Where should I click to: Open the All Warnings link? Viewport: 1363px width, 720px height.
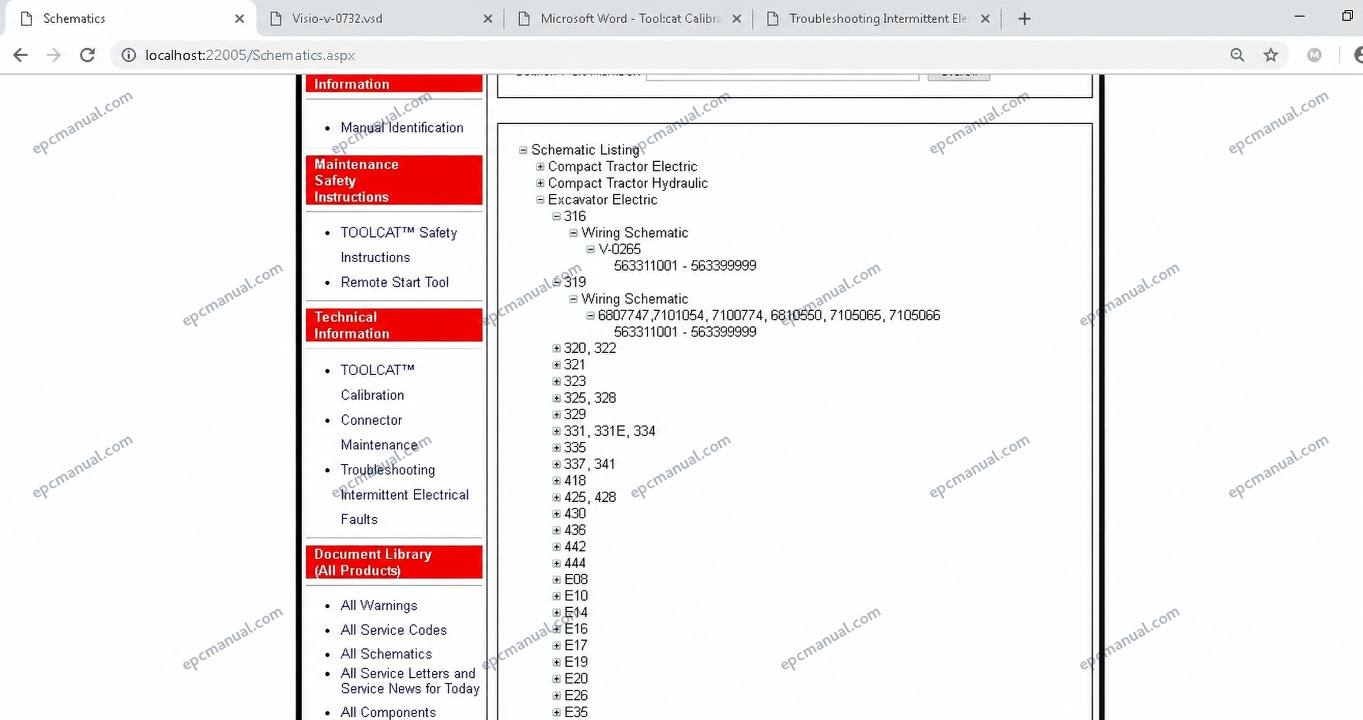pyautogui.click(x=379, y=605)
